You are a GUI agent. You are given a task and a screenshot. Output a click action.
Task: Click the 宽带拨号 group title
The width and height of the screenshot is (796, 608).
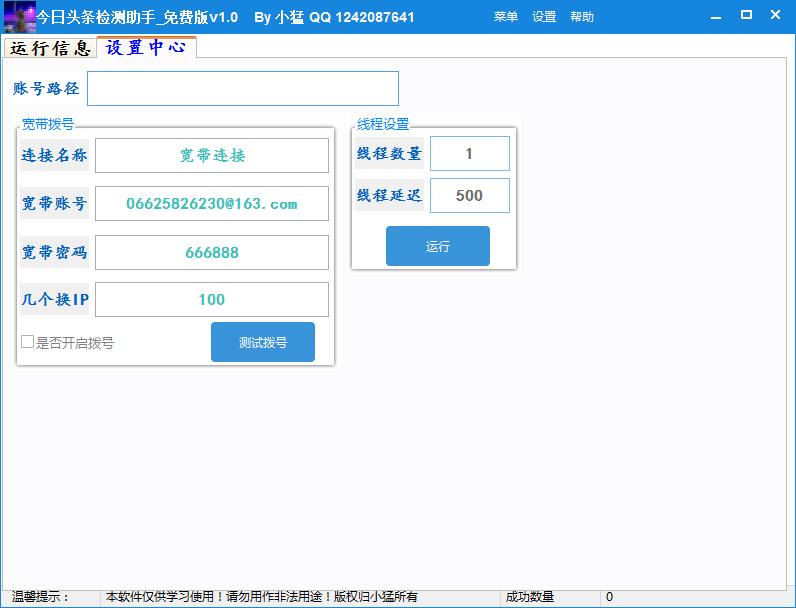pos(48,124)
